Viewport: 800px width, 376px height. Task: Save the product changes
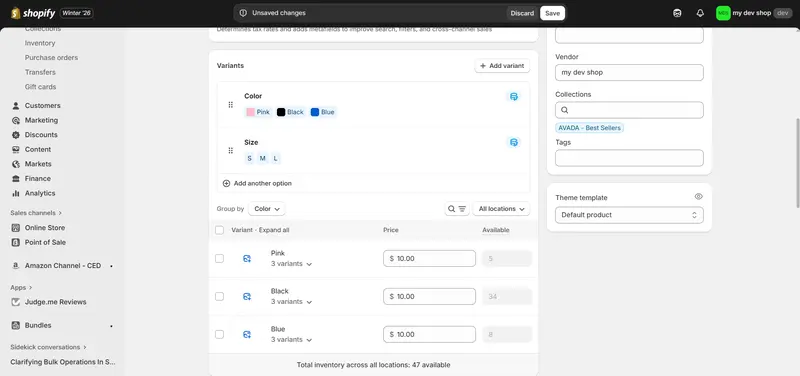coord(553,13)
